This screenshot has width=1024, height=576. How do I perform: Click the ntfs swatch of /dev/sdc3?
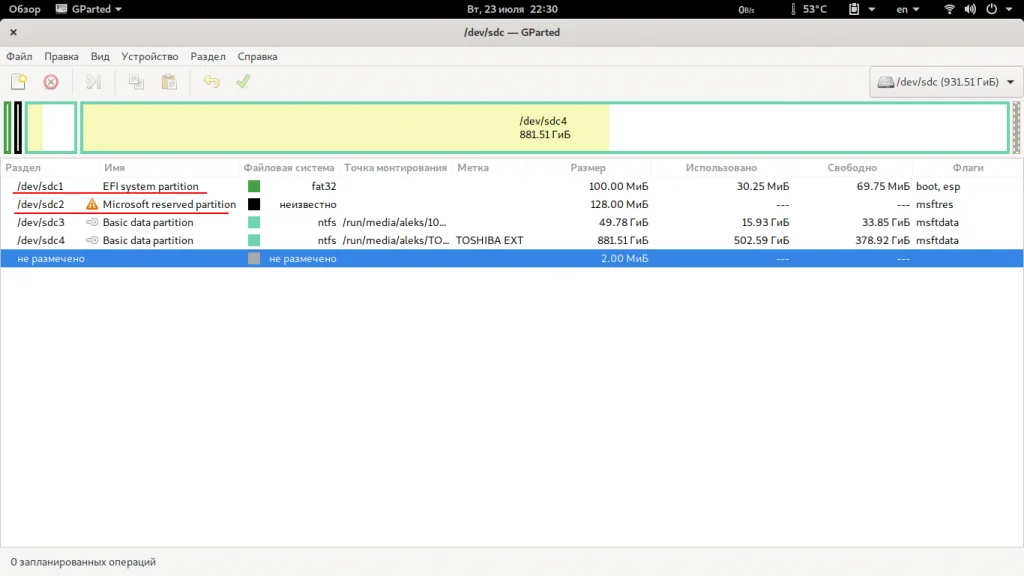pyautogui.click(x=254, y=222)
